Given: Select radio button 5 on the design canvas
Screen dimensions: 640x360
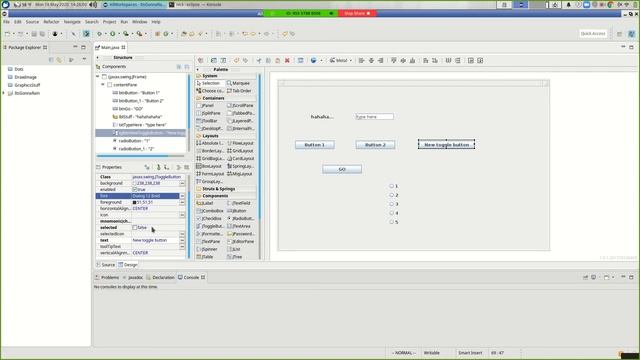Looking at the screenshot, I should coord(391,222).
